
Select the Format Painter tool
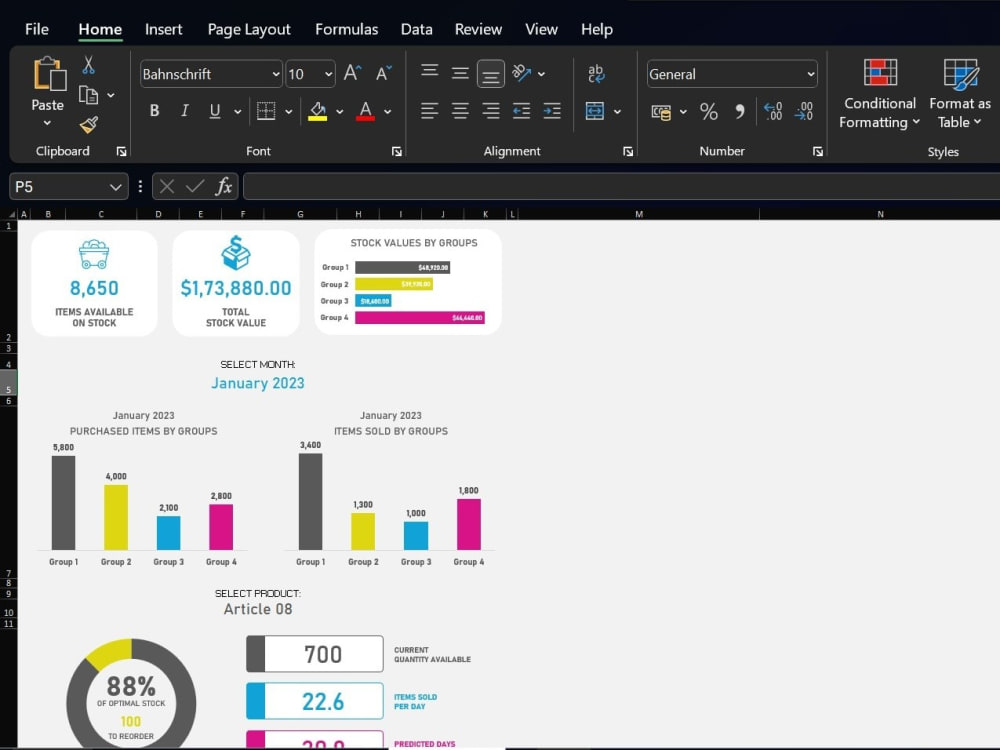(x=90, y=123)
